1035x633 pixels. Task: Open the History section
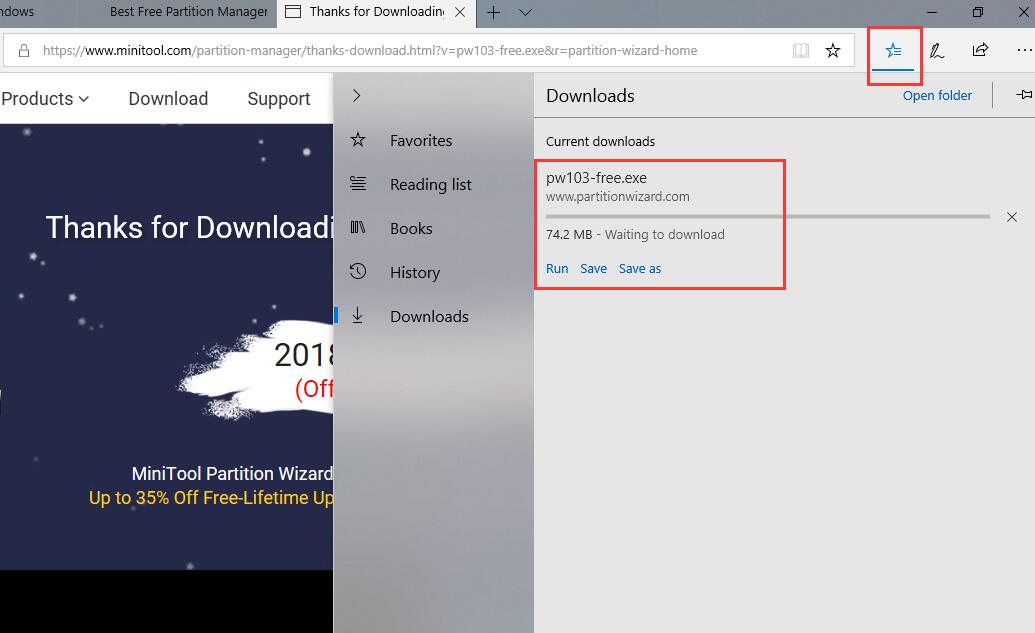(x=414, y=273)
